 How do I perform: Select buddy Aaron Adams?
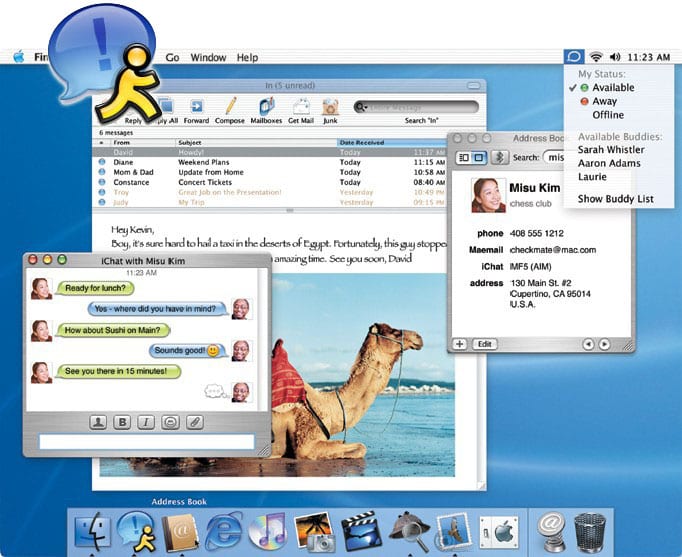click(609, 163)
